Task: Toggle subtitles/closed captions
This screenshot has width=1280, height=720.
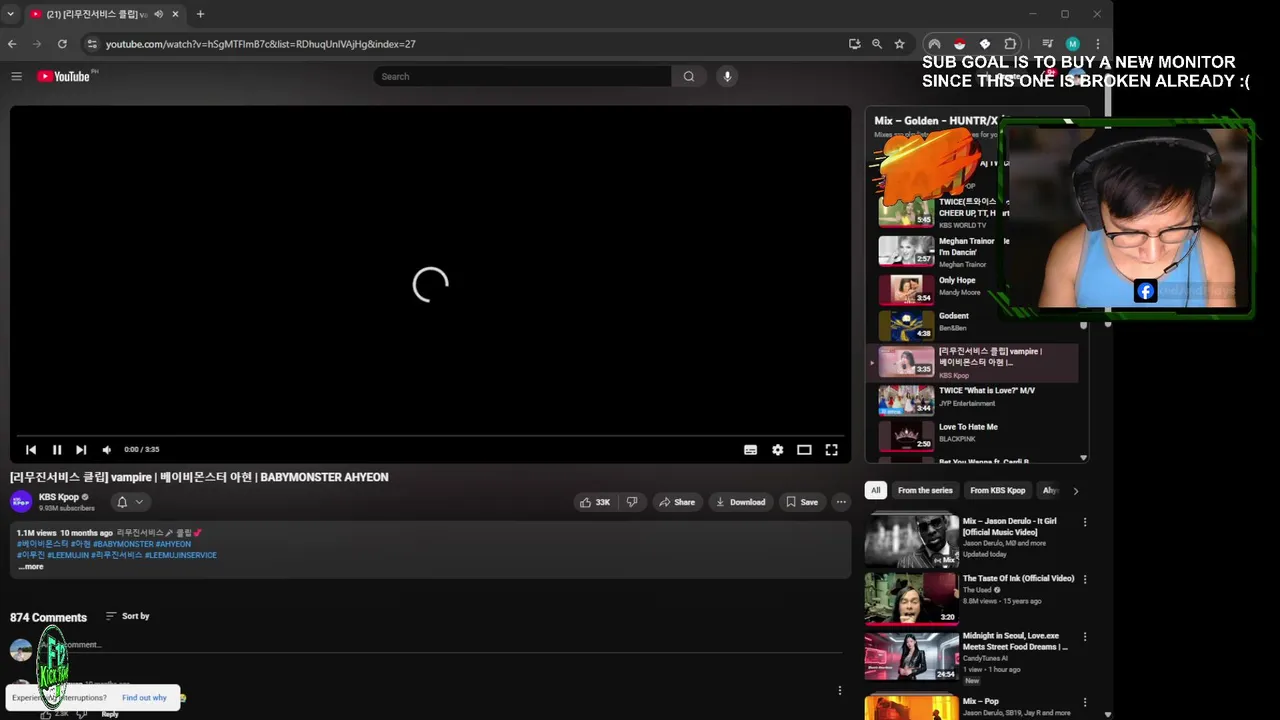Action: (x=750, y=450)
